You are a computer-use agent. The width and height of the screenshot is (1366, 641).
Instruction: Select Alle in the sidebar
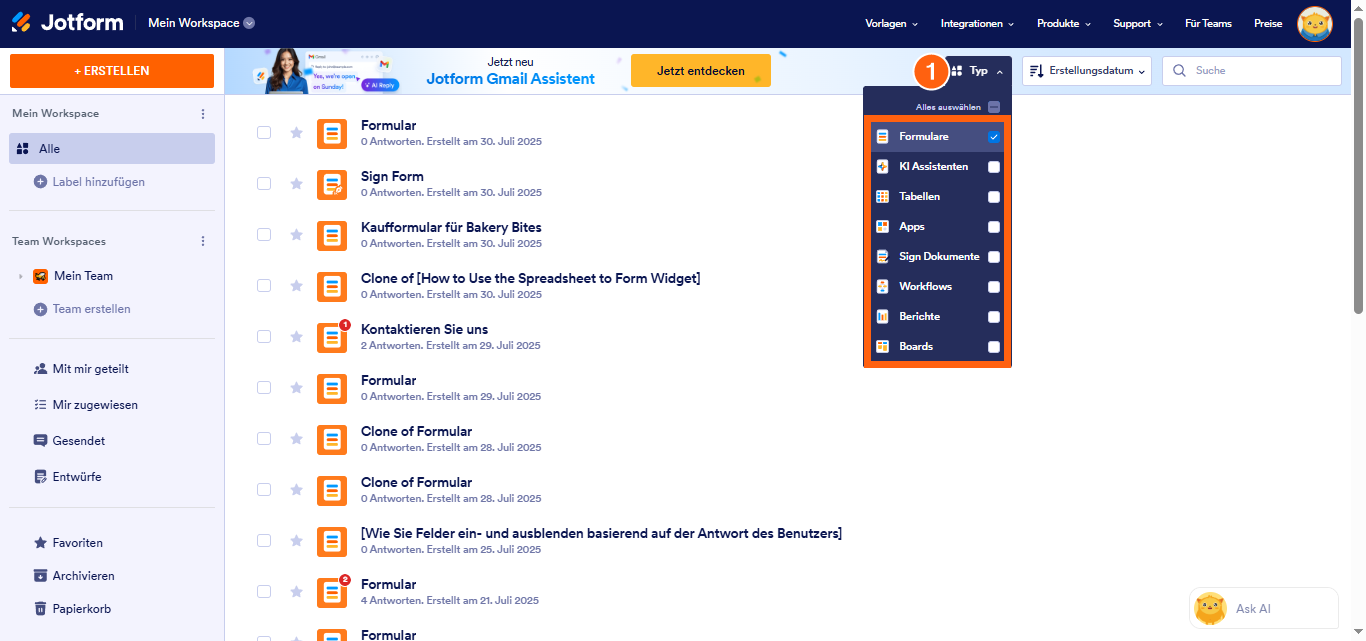coord(112,148)
